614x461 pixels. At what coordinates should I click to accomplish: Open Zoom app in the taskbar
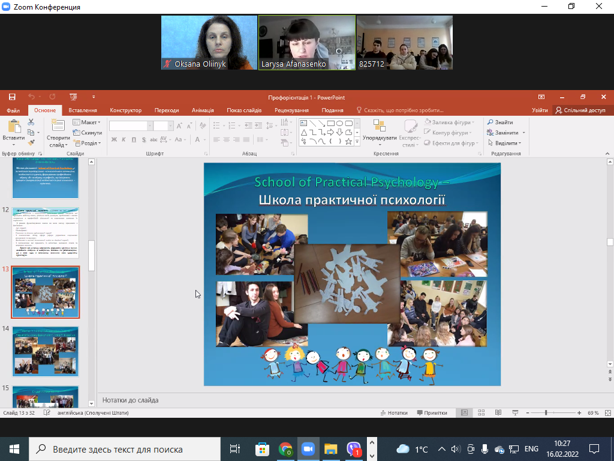coord(308,449)
